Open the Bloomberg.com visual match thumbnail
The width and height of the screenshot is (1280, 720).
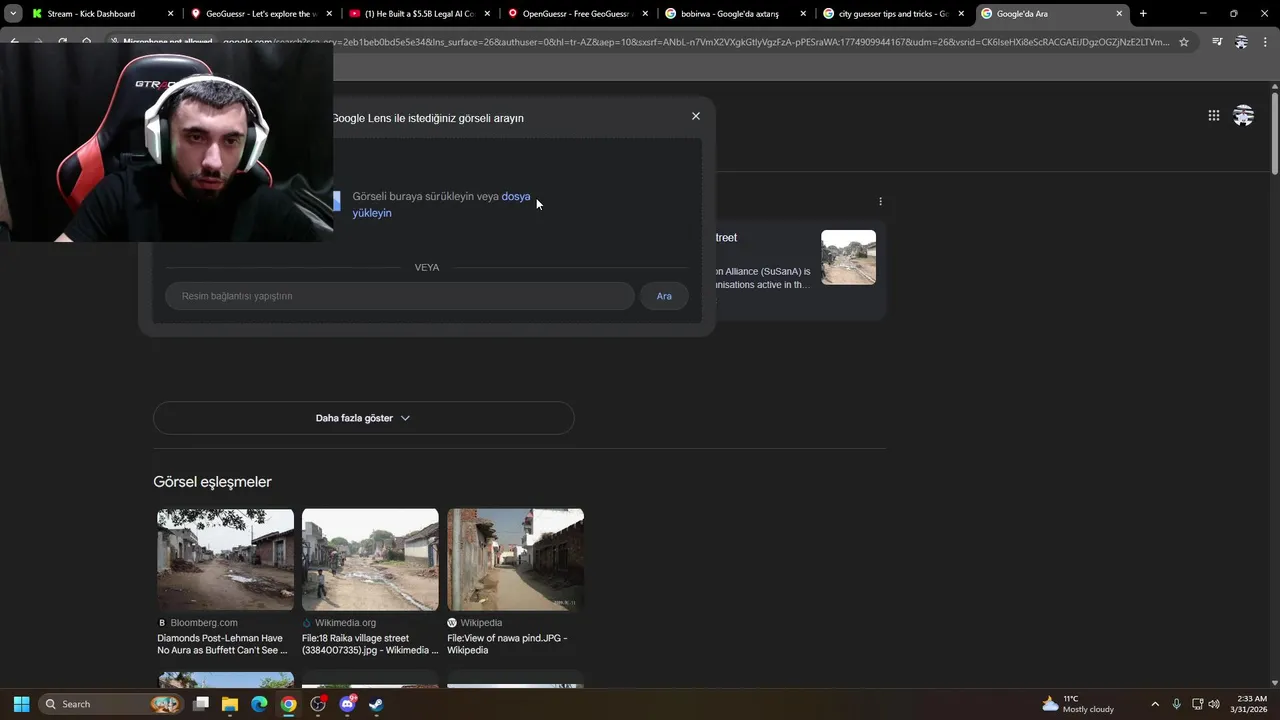[x=225, y=559]
